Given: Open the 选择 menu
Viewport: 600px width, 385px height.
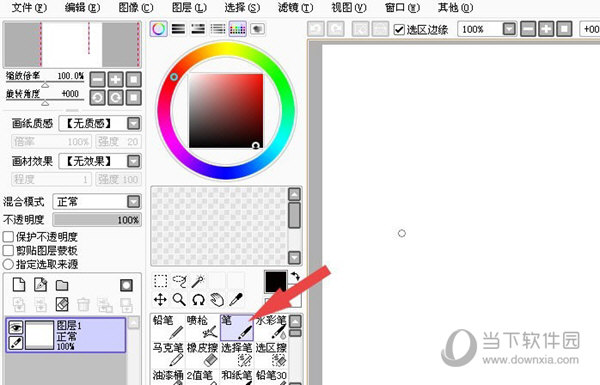Looking at the screenshot, I should [242, 7].
